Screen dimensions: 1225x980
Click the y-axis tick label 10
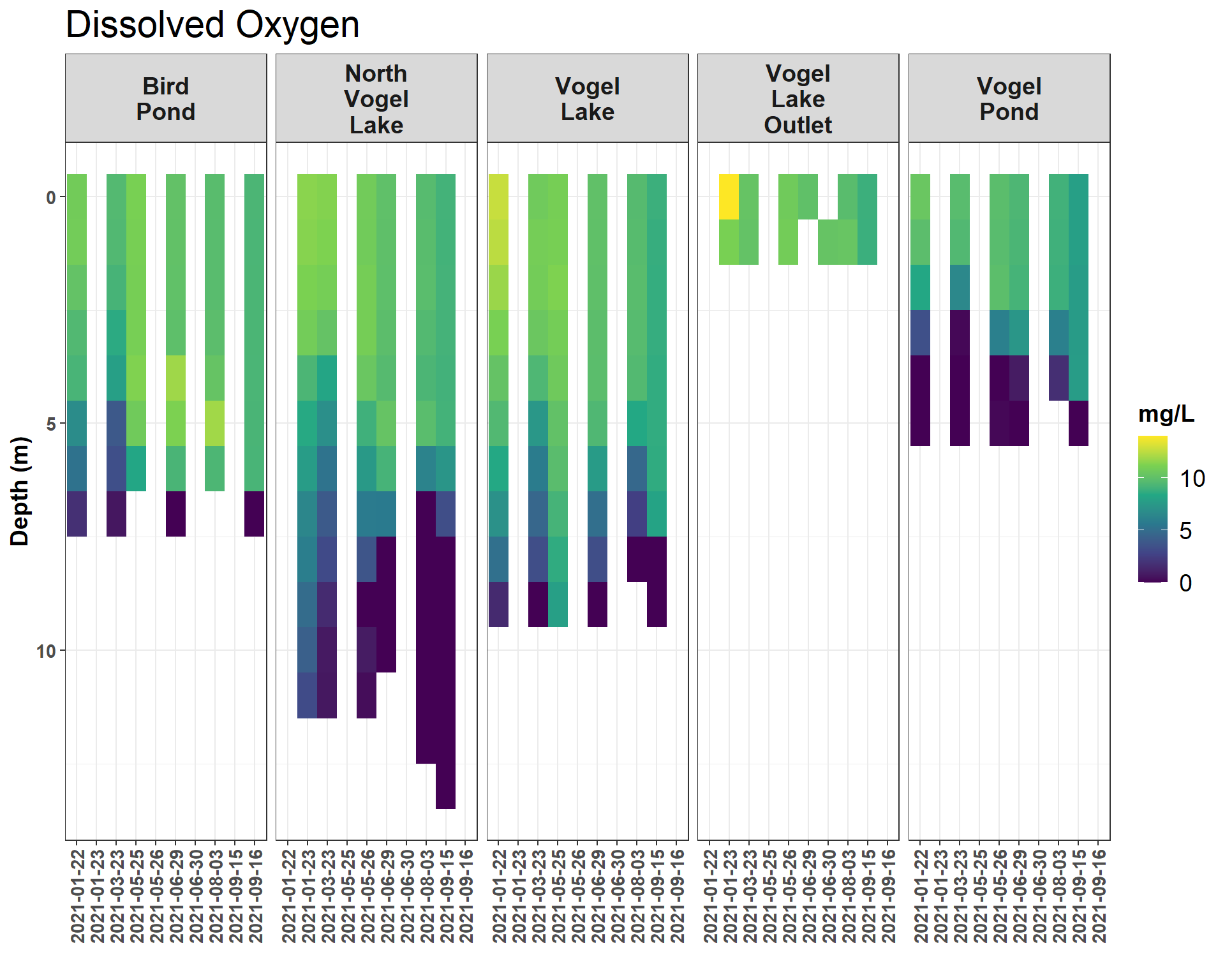(x=47, y=651)
